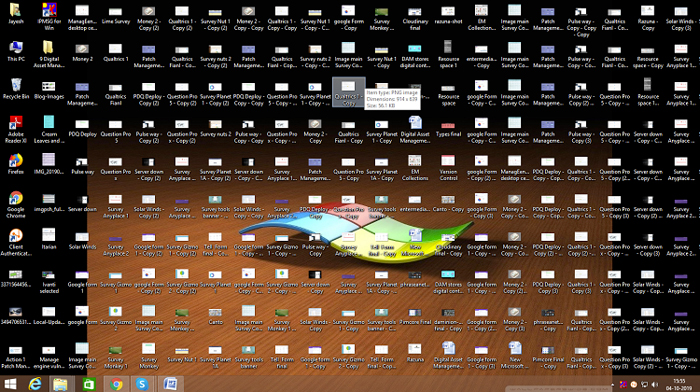Select the Server down image file
700x392 pixels.
click(83, 203)
